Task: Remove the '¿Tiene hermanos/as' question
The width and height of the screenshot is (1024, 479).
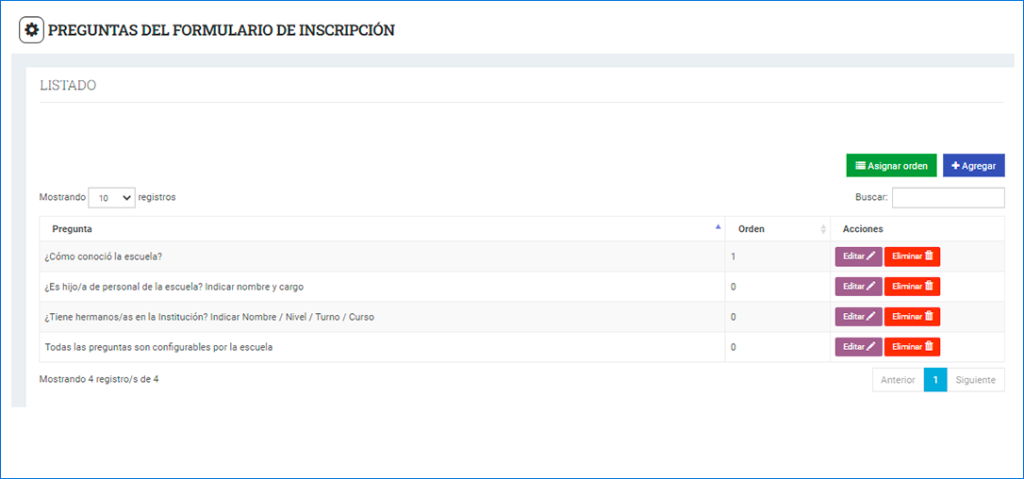Action: coord(912,317)
